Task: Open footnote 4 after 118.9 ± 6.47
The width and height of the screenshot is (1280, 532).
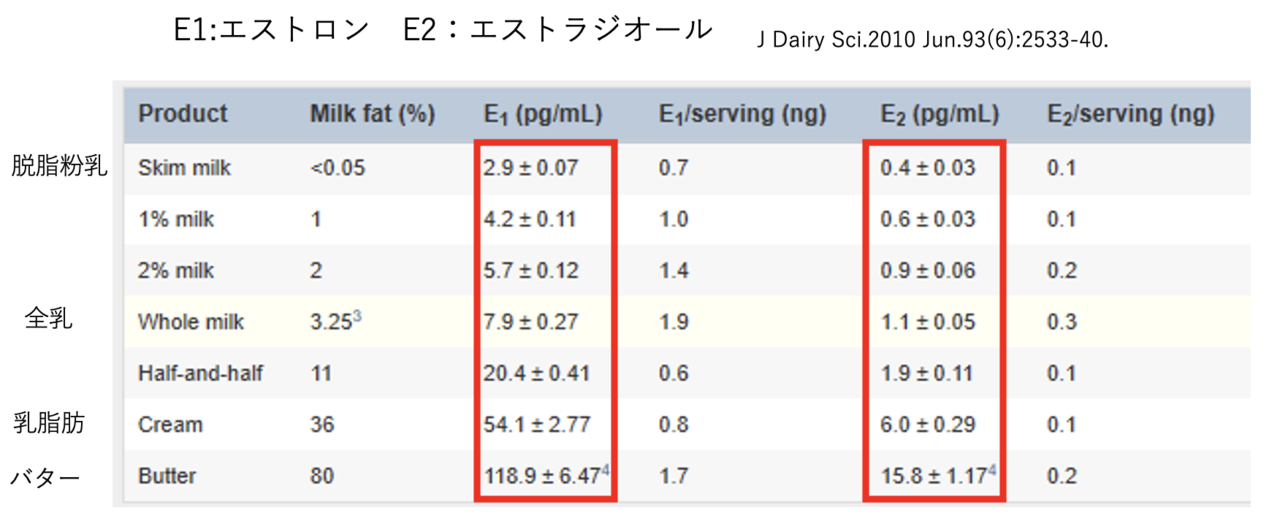Action: tap(604, 471)
